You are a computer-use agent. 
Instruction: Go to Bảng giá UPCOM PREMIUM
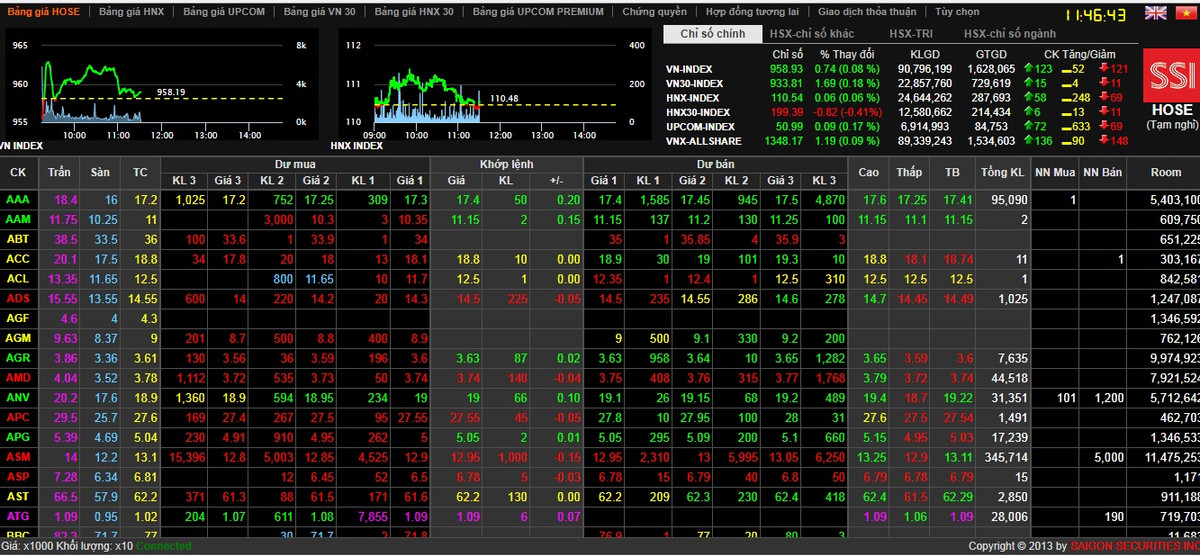click(x=538, y=12)
